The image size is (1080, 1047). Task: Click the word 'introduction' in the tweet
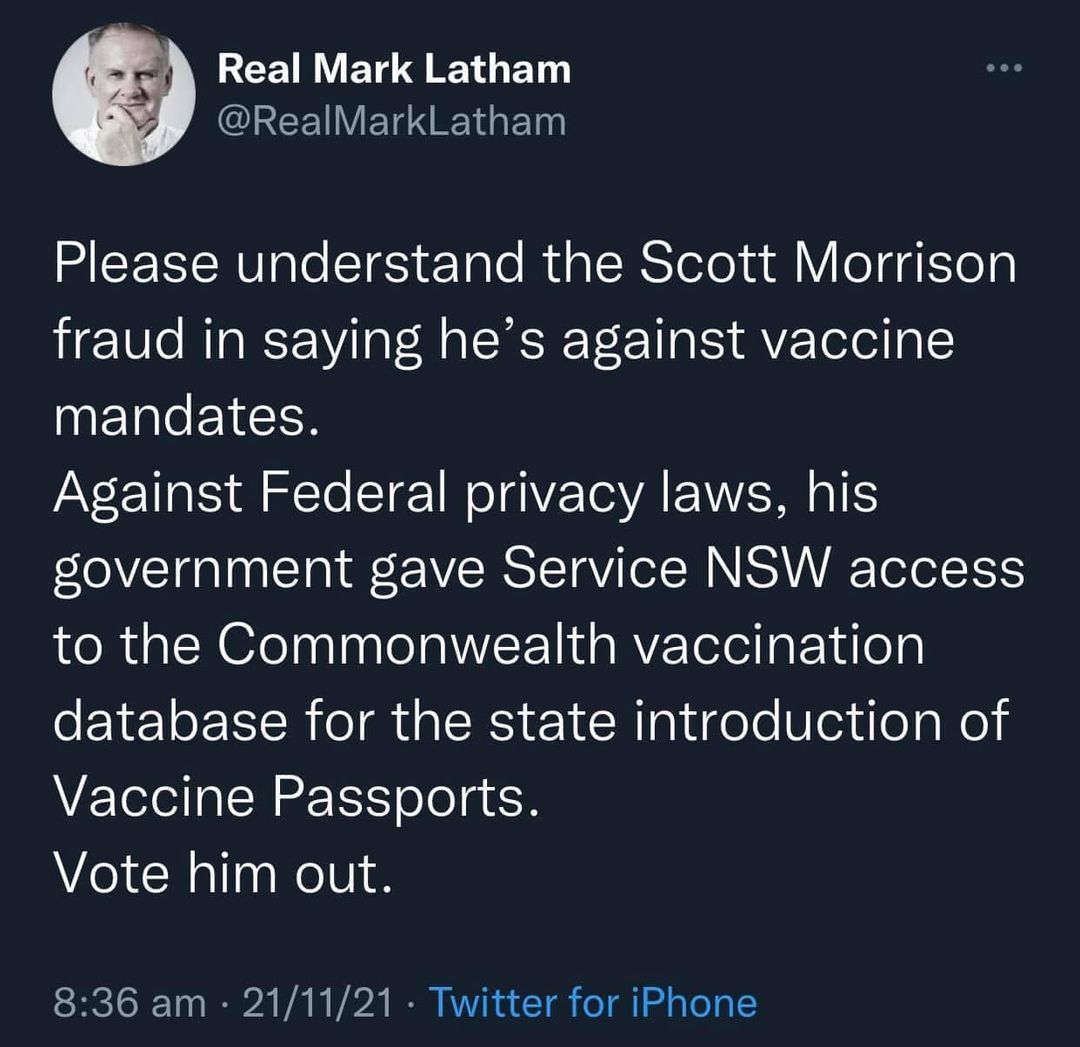[x=787, y=721]
